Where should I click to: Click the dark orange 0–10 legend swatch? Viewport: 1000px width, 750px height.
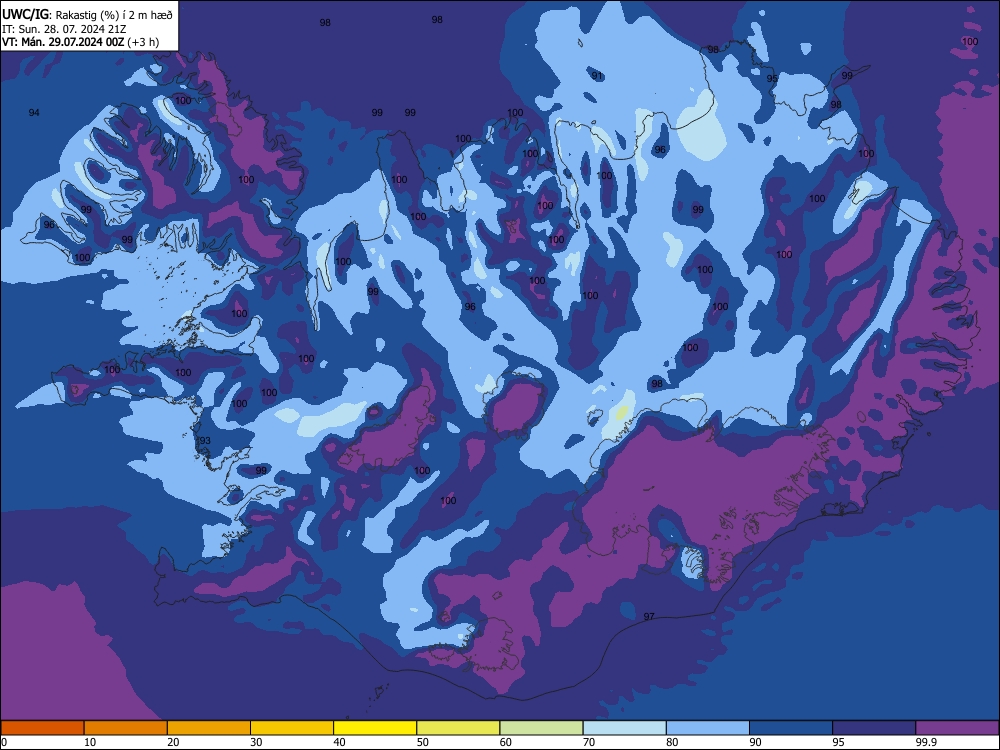tap(42, 728)
